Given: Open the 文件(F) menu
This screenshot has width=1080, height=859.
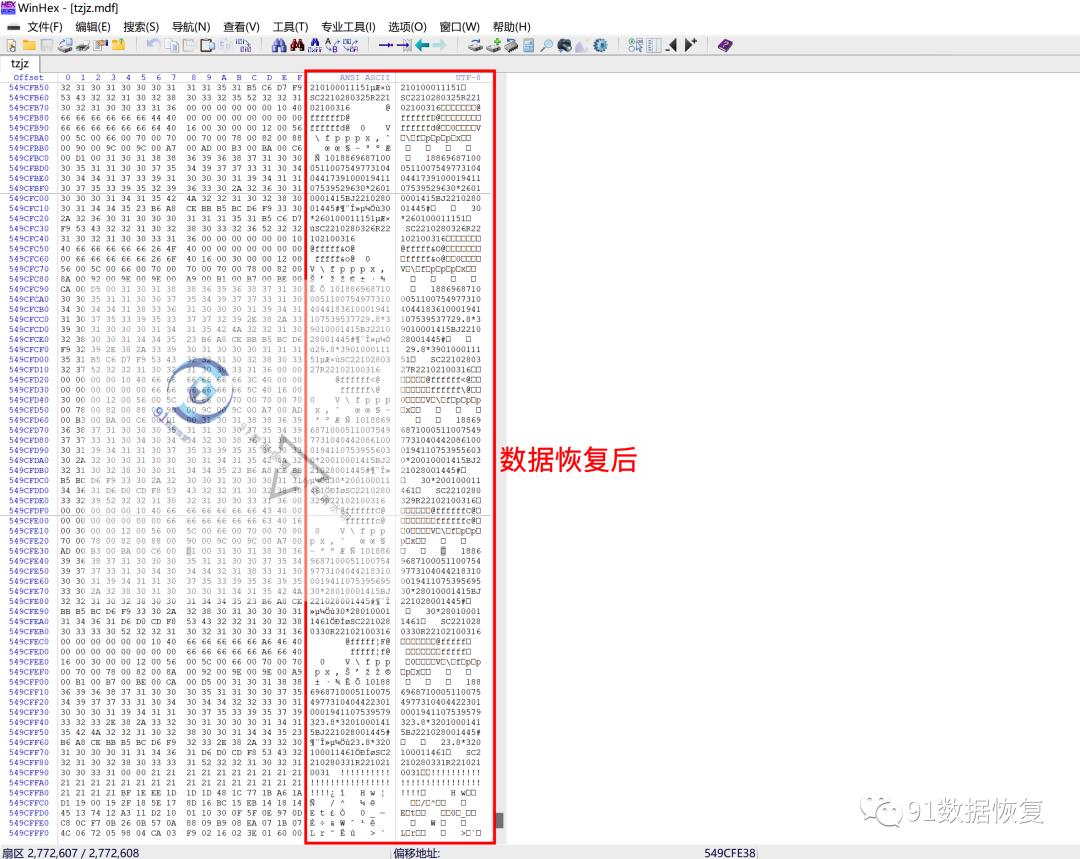Looking at the screenshot, I should pyautogui.click(x=45, y=27).
